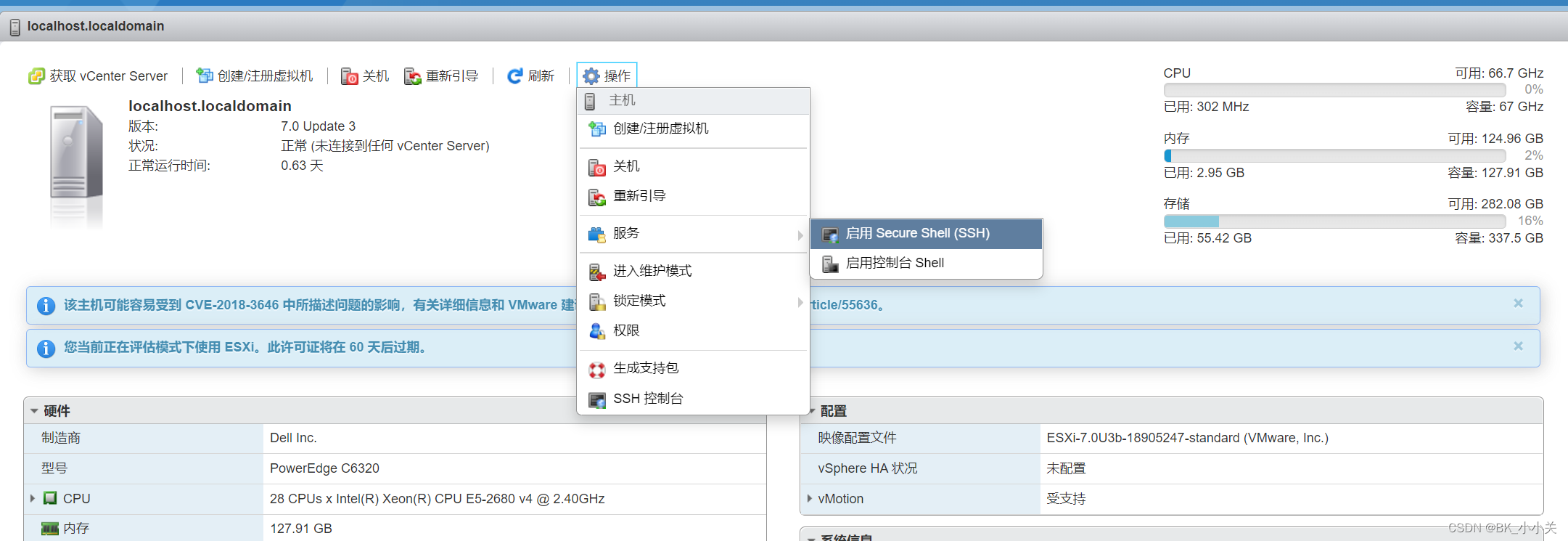
Task: Dismiss the CVE-2018-3646 warning banner
Action: click(x=1518, y=304)
